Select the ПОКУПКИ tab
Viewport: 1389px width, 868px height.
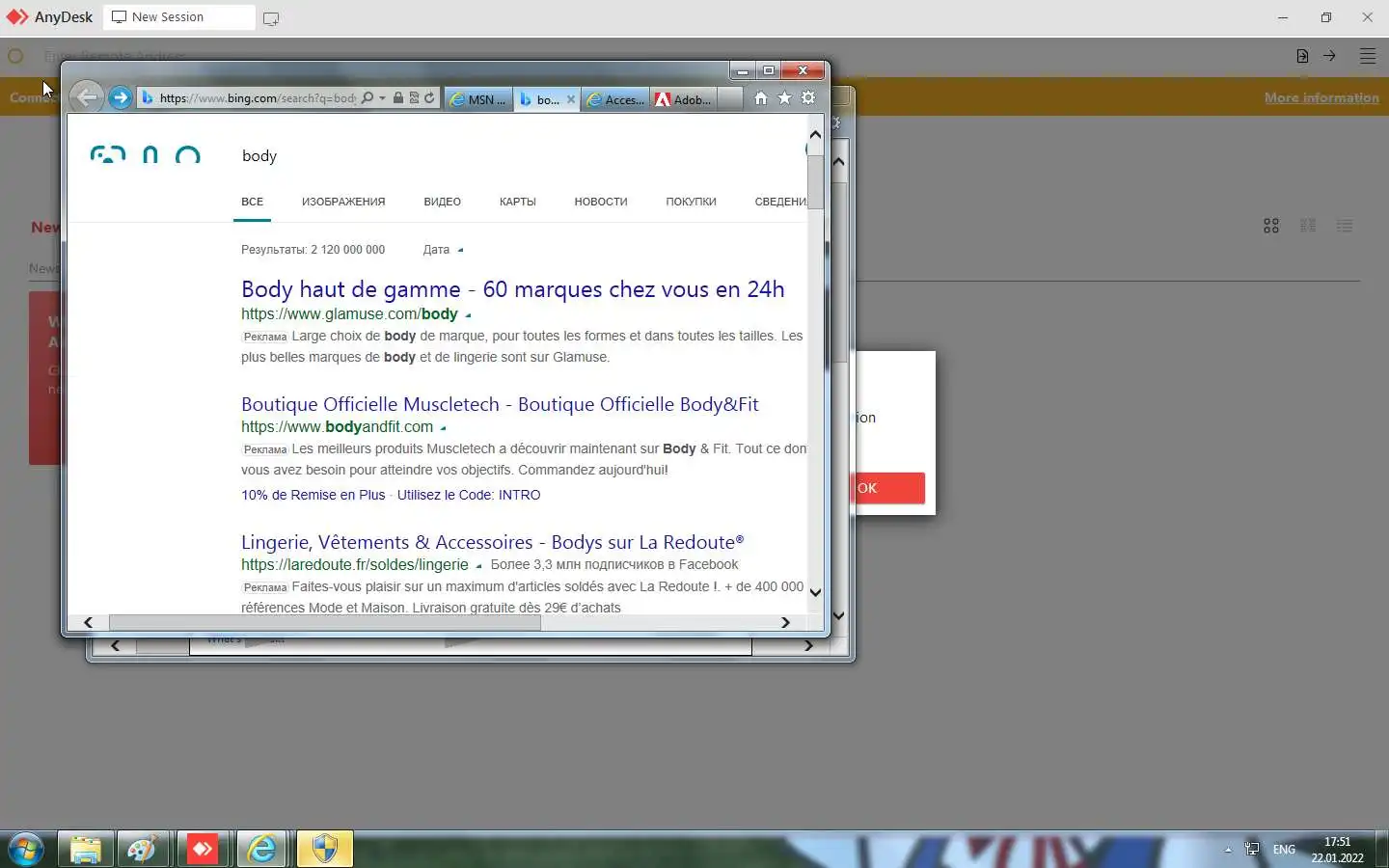pyautogui.click(x=691, y=202)
